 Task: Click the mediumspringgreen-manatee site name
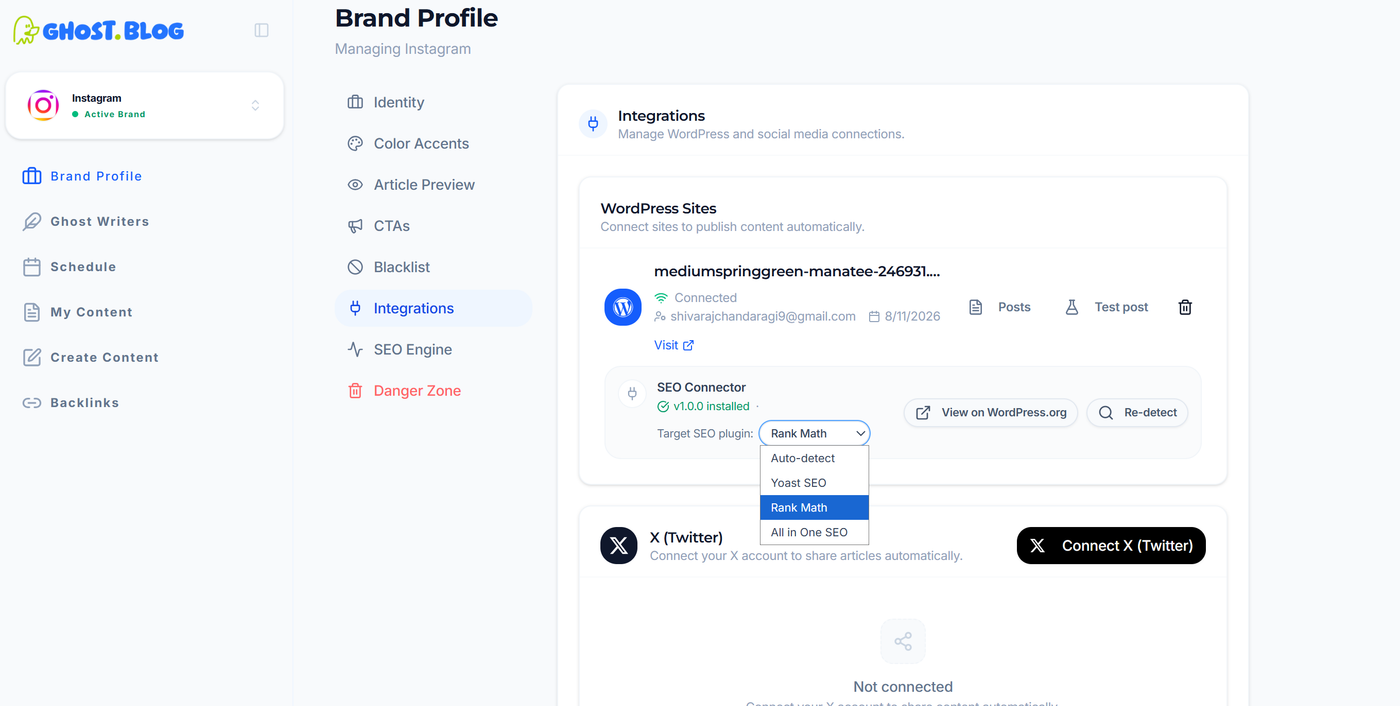coord(797,271)
